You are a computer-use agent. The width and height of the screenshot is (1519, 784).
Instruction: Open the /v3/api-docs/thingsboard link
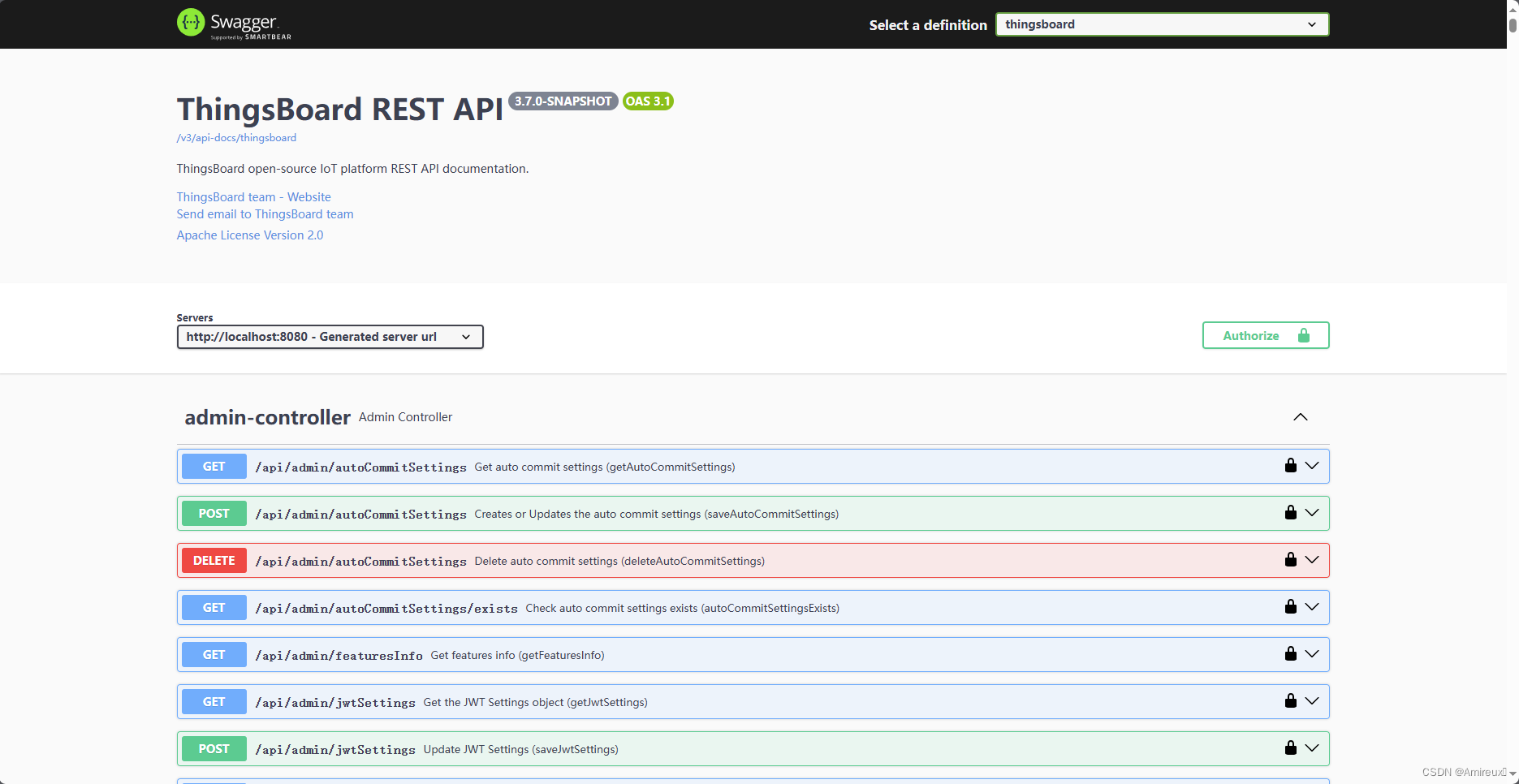pyautogui.click(x=236, y=138)
